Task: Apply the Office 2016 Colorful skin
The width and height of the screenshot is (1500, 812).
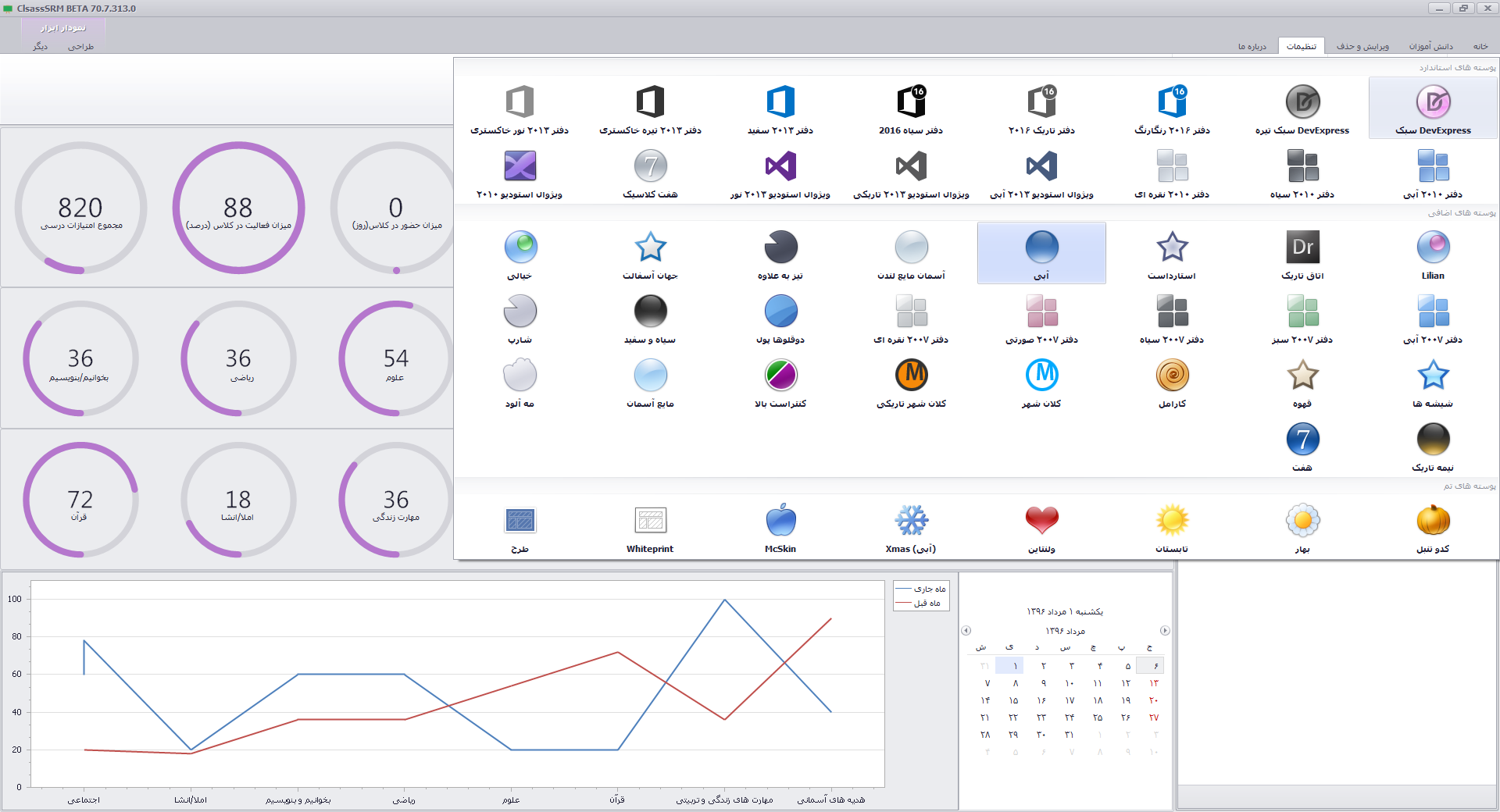Action: (1172, 109)
